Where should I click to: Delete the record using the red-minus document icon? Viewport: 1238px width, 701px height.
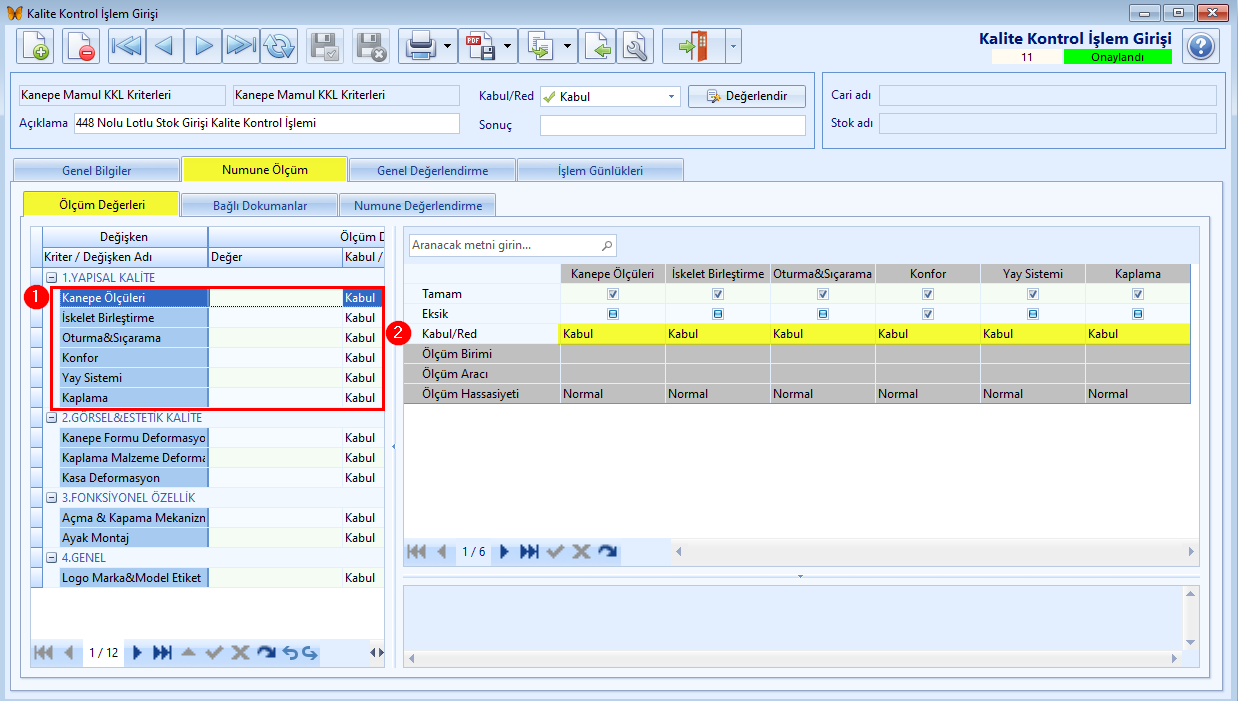coord(81,46)
